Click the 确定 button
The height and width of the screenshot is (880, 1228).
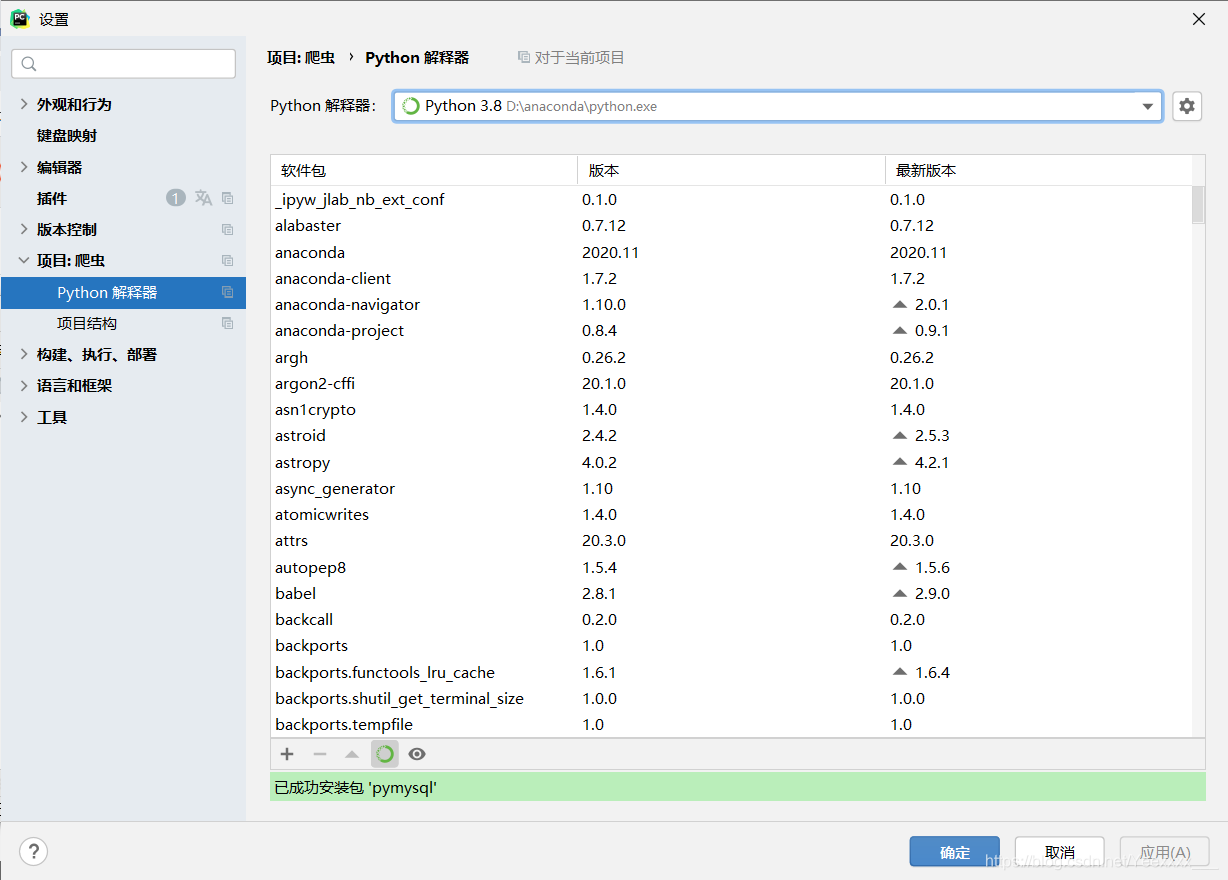955,852
